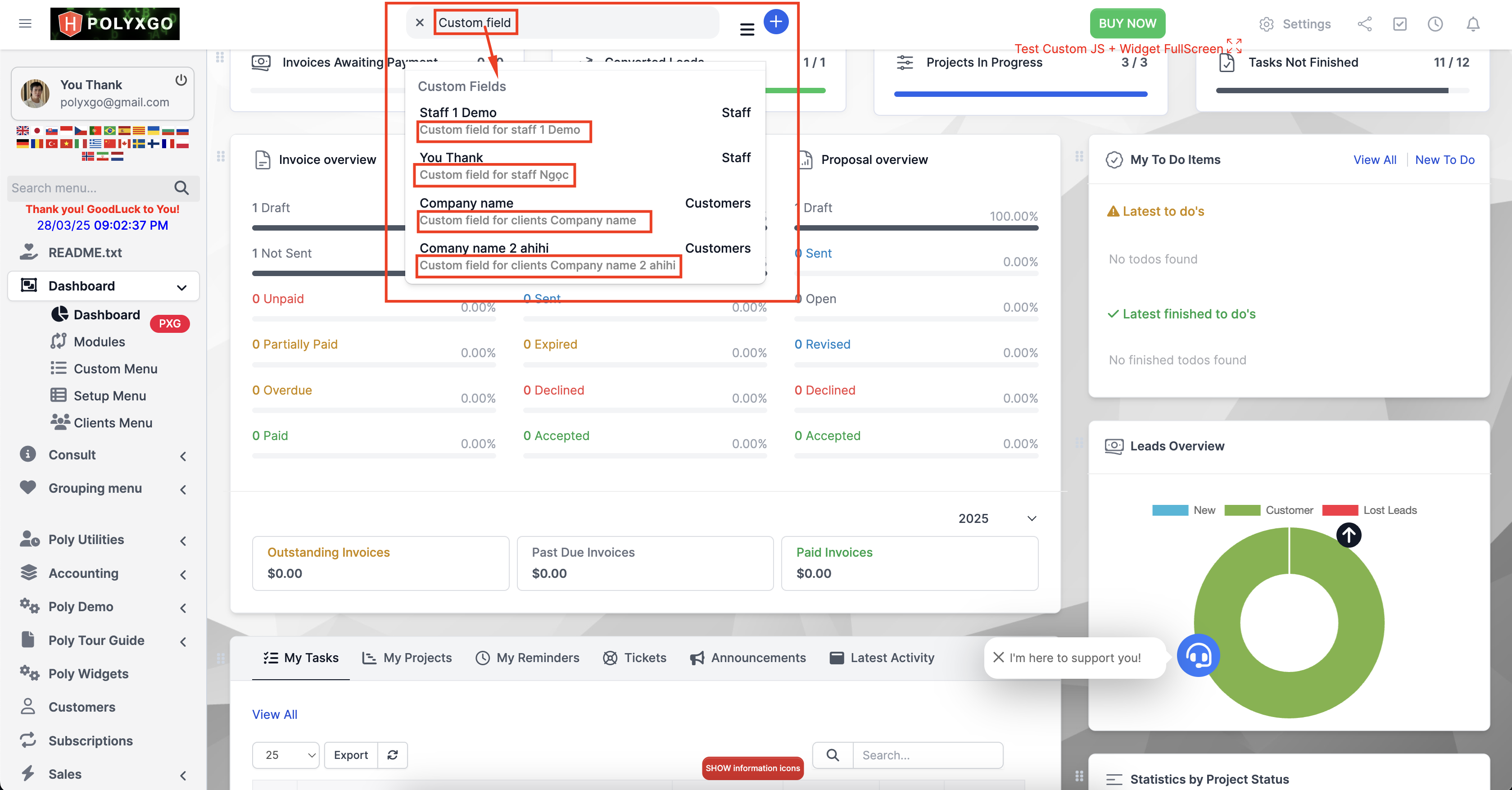Viewport: 1512px width, 790px height.
Task: Clear the Custom field search with X
Action: (x=420, y=23)
